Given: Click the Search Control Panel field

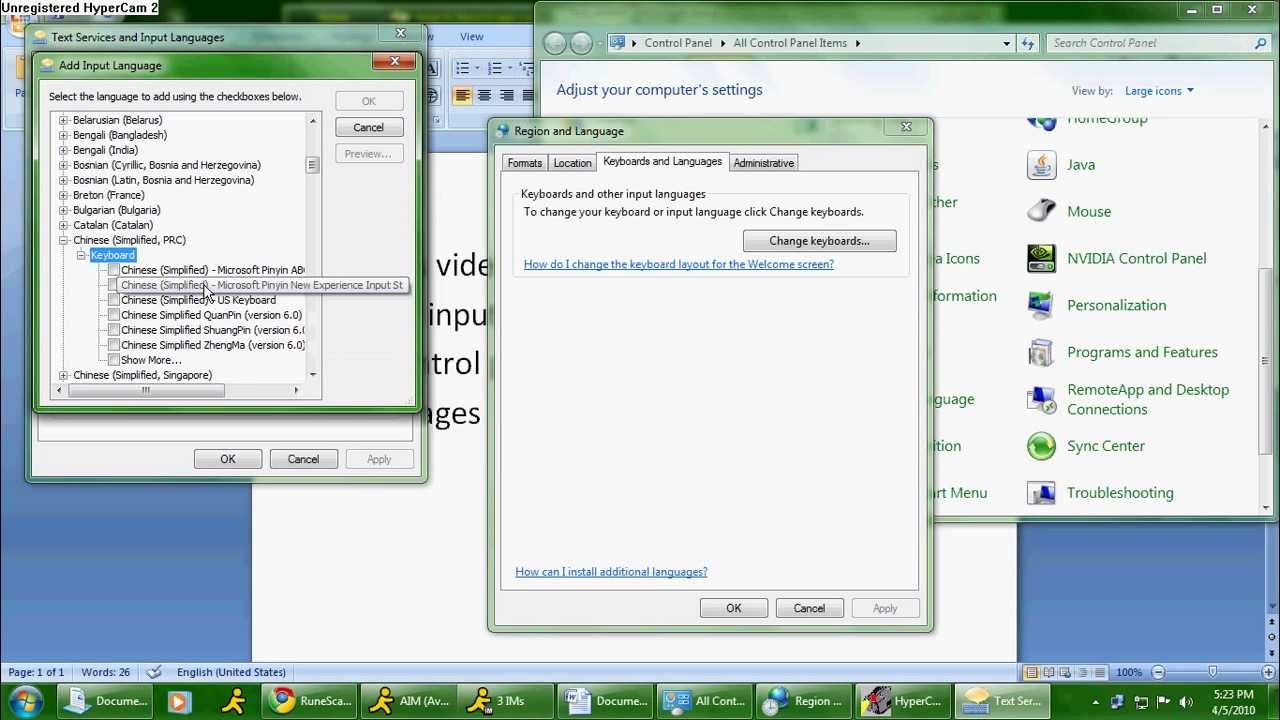Looking at the screenshot, I should point(1158,43).
